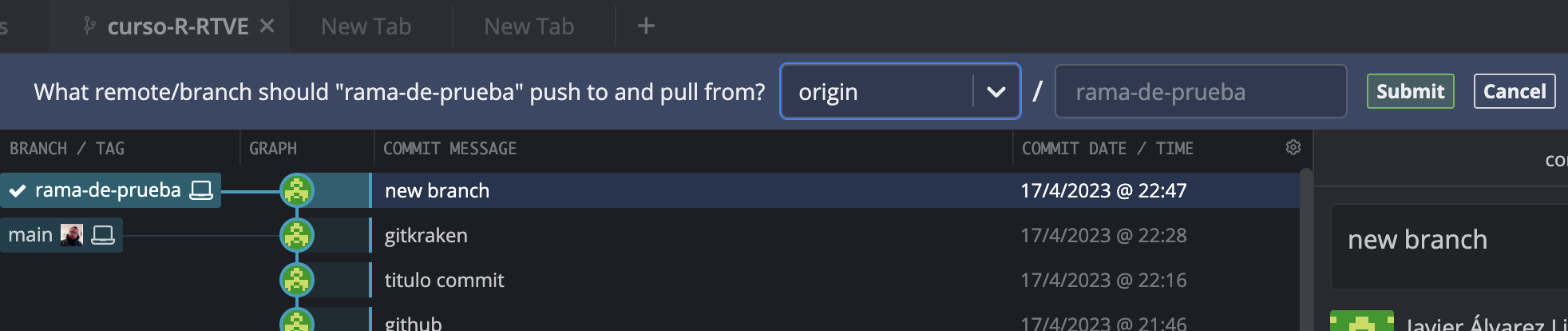Close the curso-R-RTVE tab

(267, 26)
